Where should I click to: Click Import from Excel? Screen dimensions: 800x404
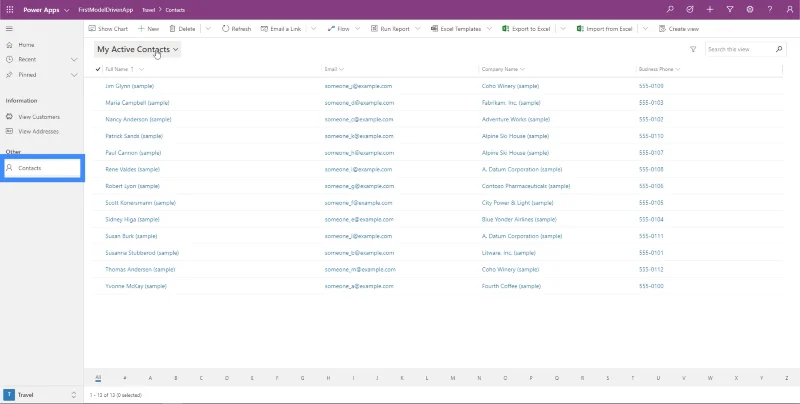605,29
